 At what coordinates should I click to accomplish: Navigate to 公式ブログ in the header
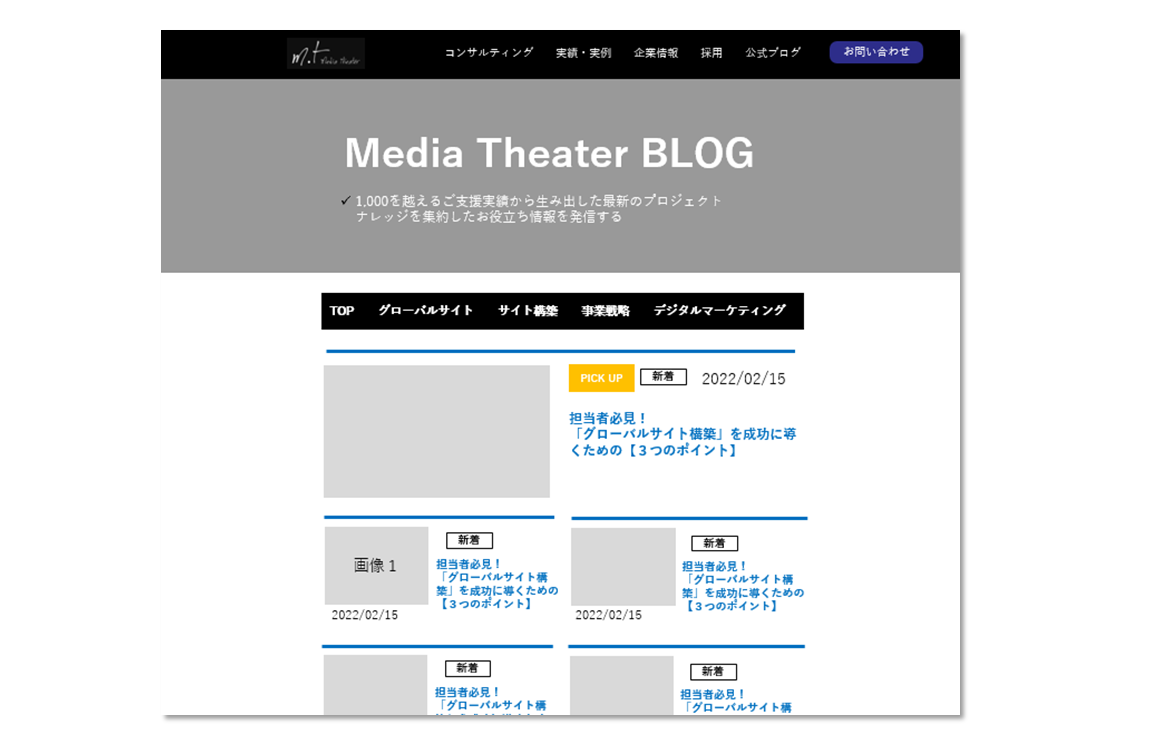pos(773,53)
